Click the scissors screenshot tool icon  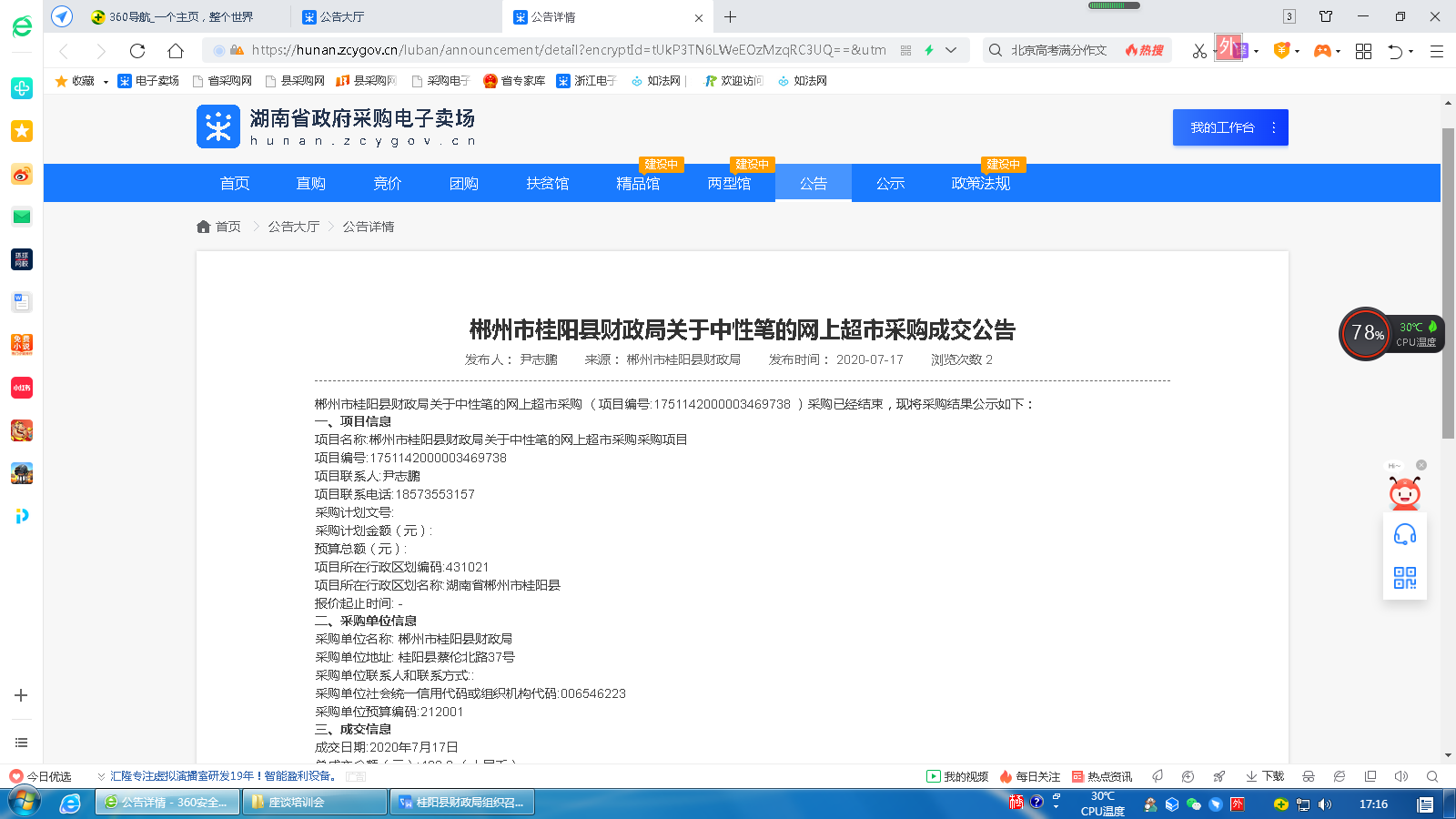(1199, 51)
